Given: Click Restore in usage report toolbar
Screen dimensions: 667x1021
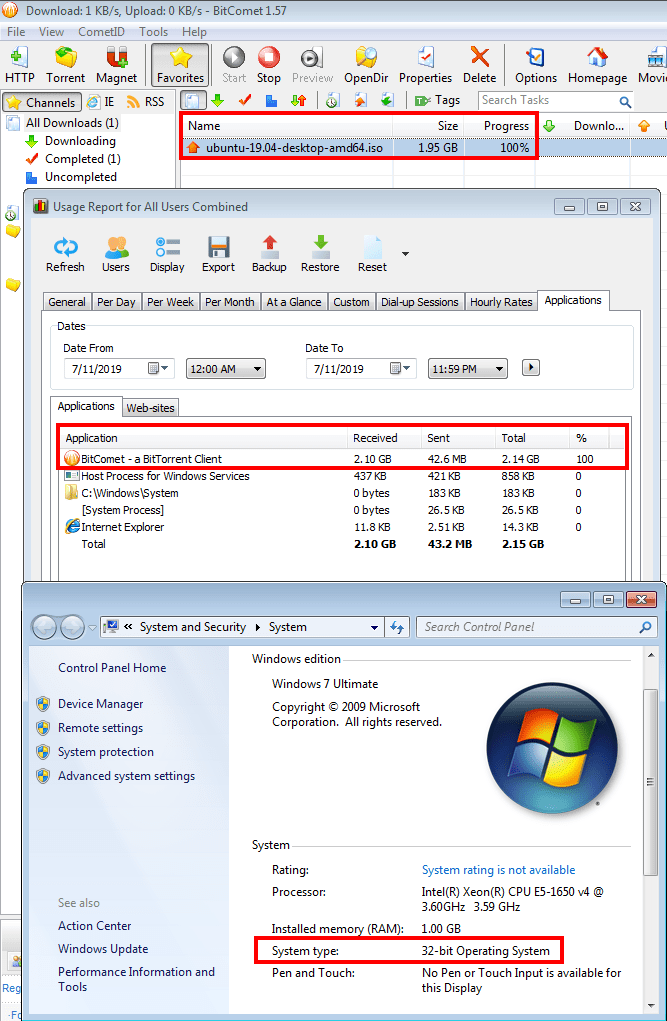Looking at the screenshot, I should (320, 254).
